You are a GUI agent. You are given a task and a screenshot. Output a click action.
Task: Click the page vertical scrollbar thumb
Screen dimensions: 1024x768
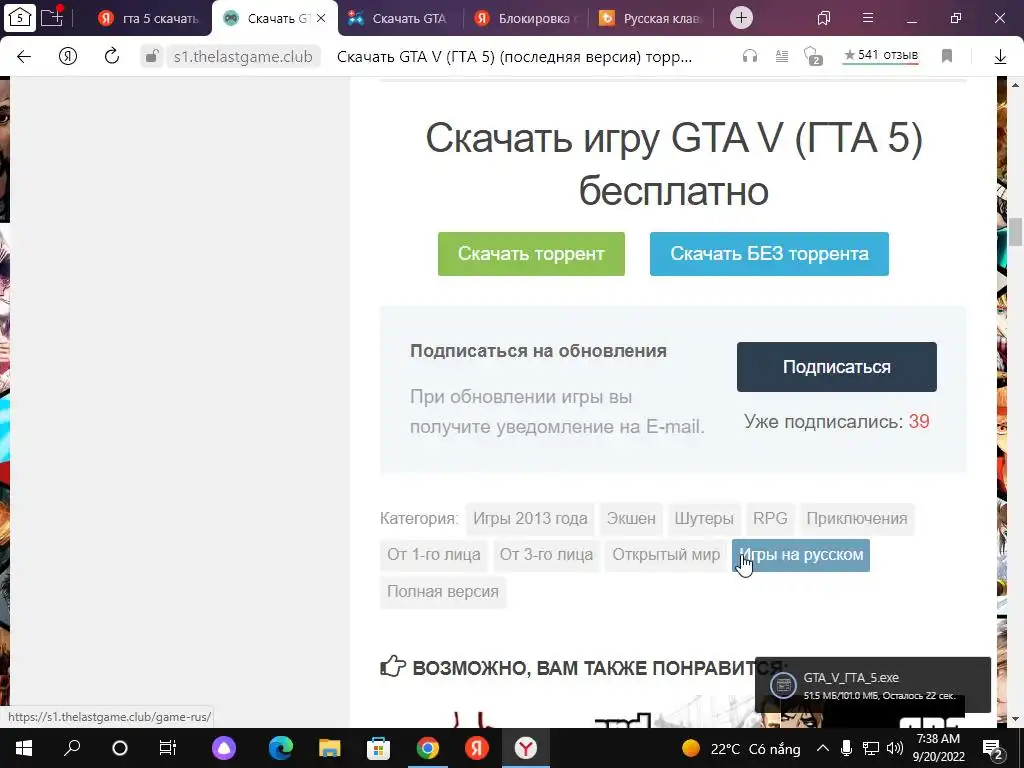(1015, 232)
